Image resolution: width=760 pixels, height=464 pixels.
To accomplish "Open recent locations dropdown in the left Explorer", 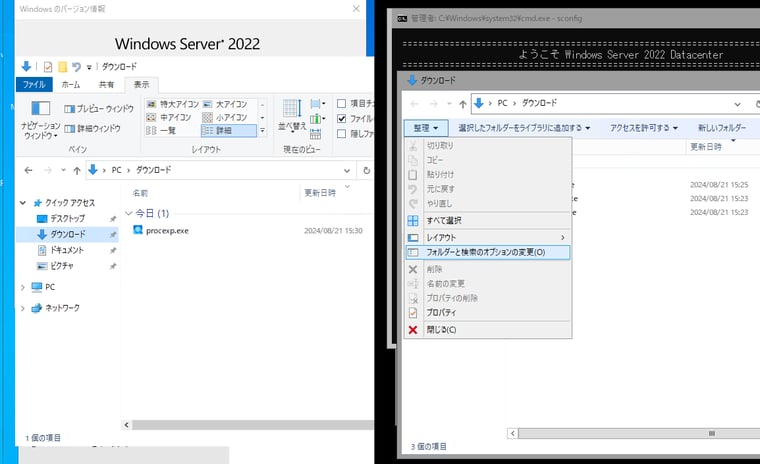I will tap(63, 170).
